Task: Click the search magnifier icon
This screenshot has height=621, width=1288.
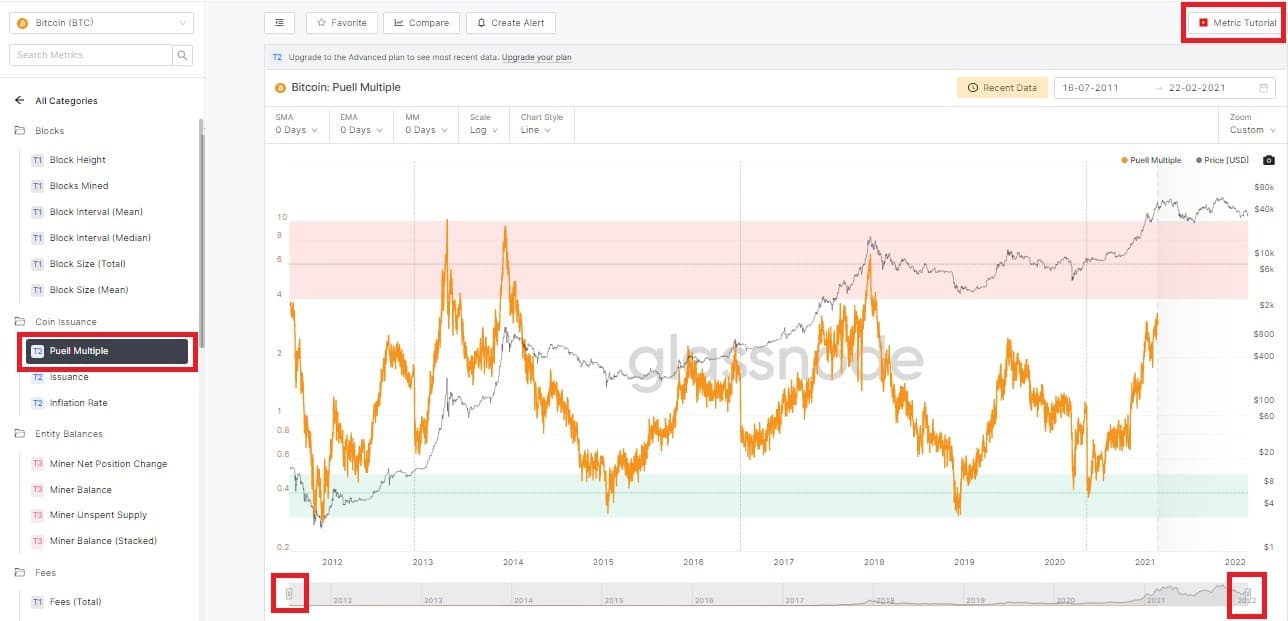Action: coord(182,55)
